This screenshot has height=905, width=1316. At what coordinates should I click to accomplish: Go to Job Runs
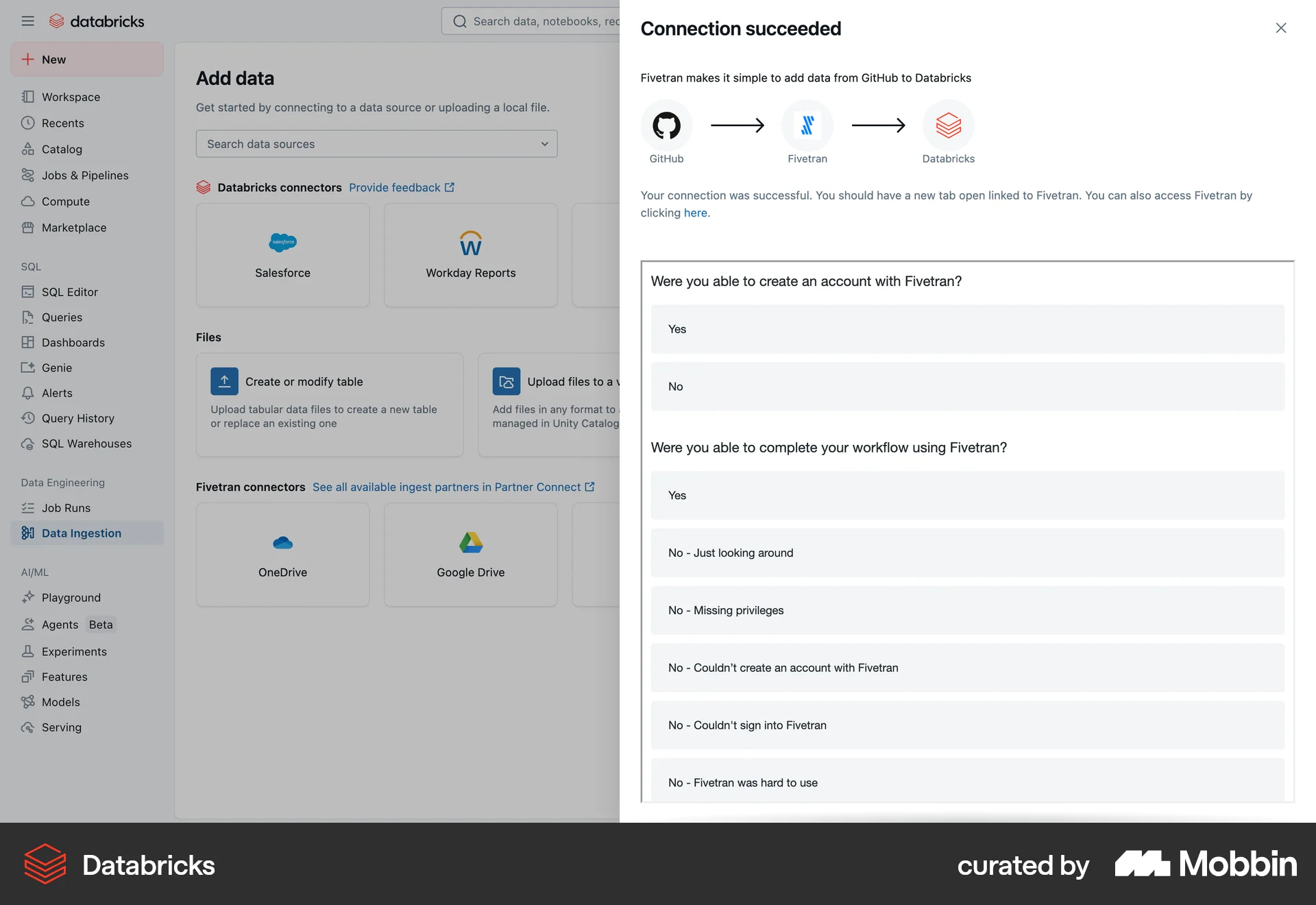point(66,507)
